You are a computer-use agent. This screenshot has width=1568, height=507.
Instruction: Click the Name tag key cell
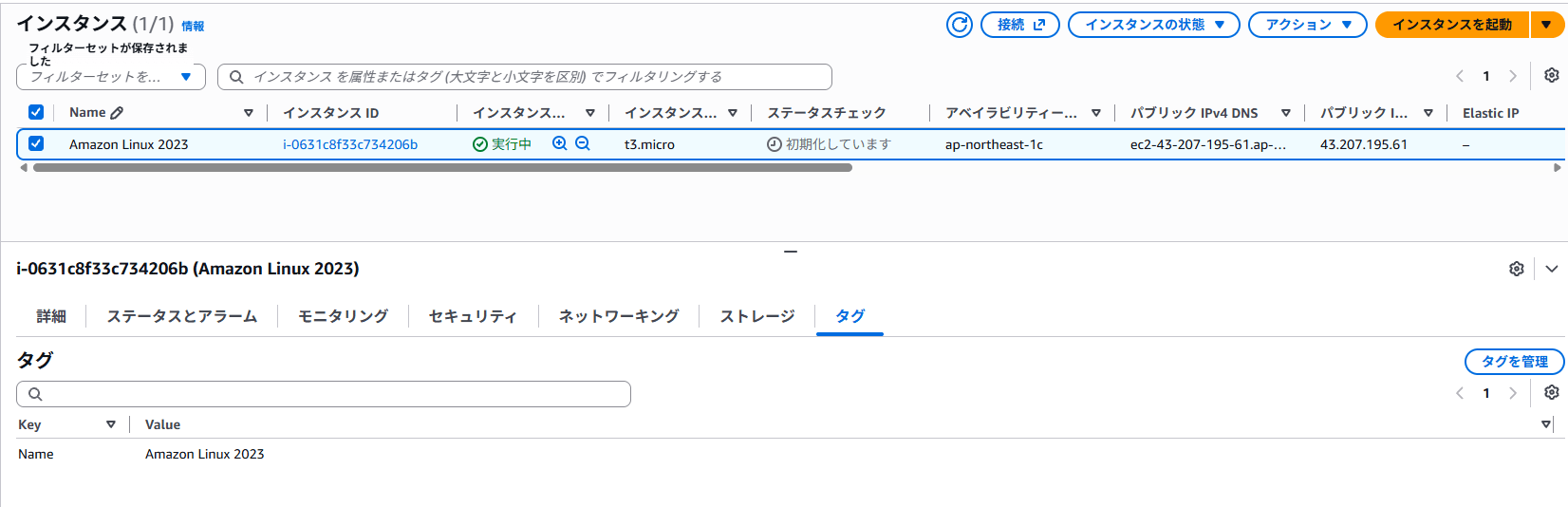36,455
